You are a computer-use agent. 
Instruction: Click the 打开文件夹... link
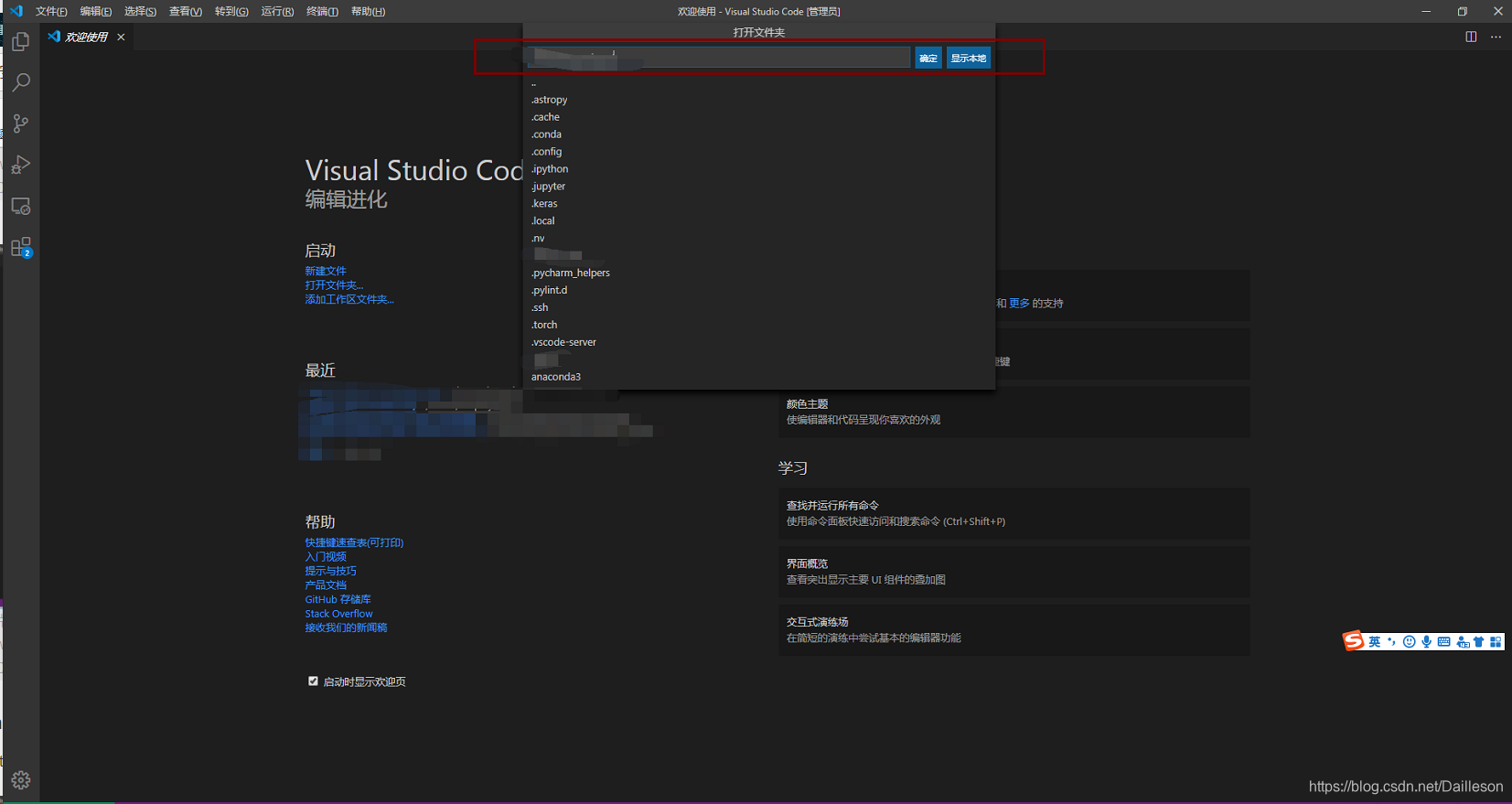click(x=334, y=285)
